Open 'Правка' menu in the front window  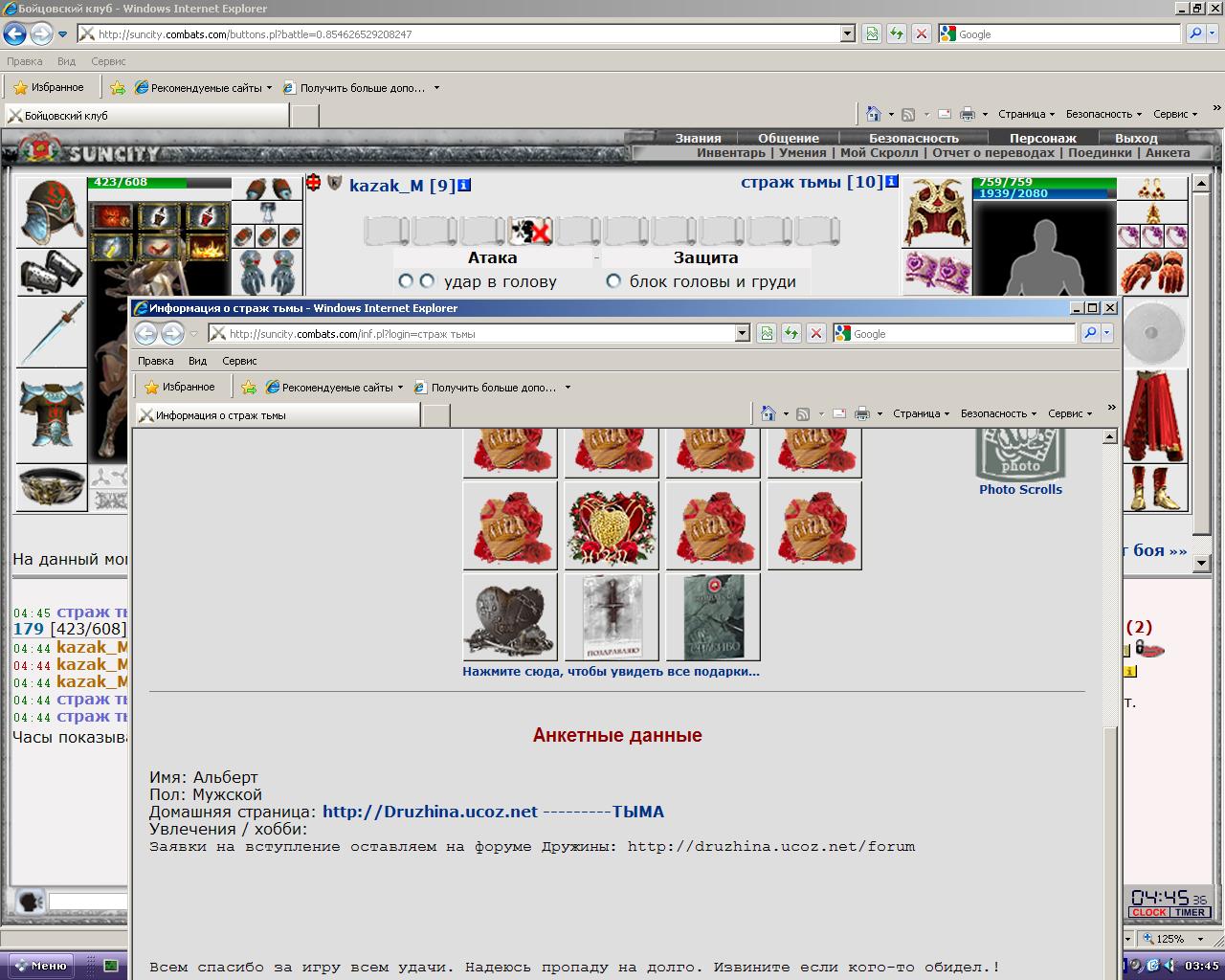point(155,361)
